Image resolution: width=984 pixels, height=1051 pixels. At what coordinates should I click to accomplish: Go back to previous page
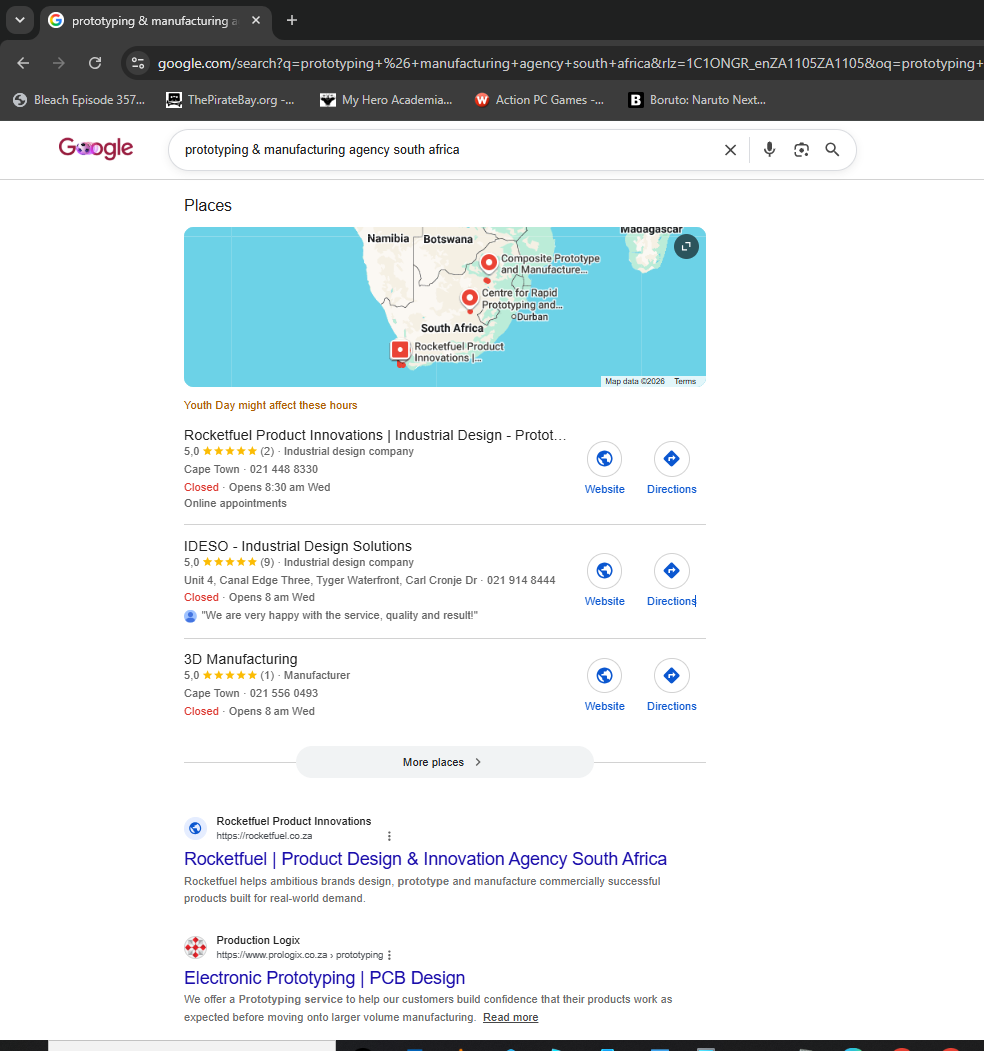point(23,63)
